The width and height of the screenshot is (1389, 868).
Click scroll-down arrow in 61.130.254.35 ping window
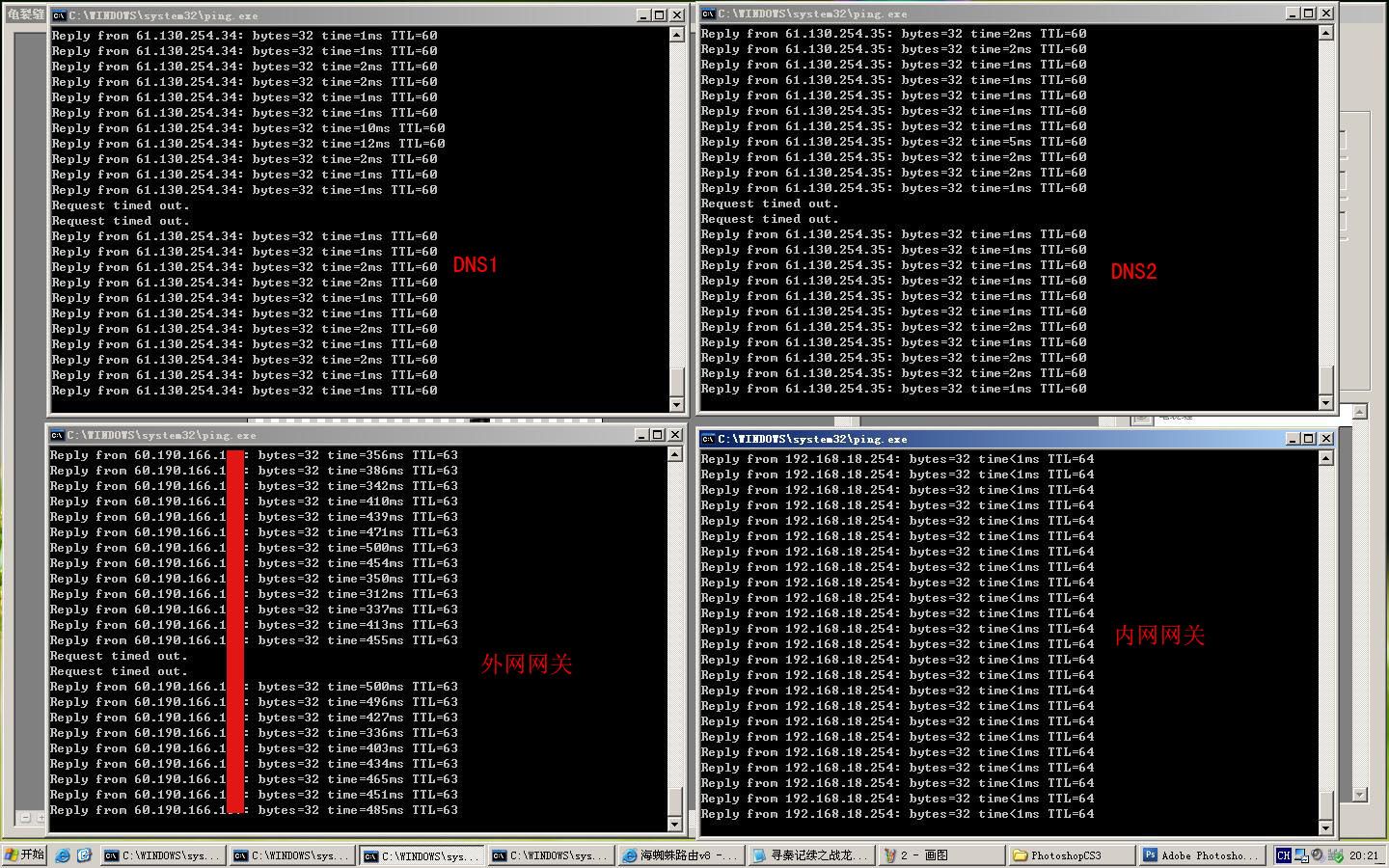[x=1326, y=403]
